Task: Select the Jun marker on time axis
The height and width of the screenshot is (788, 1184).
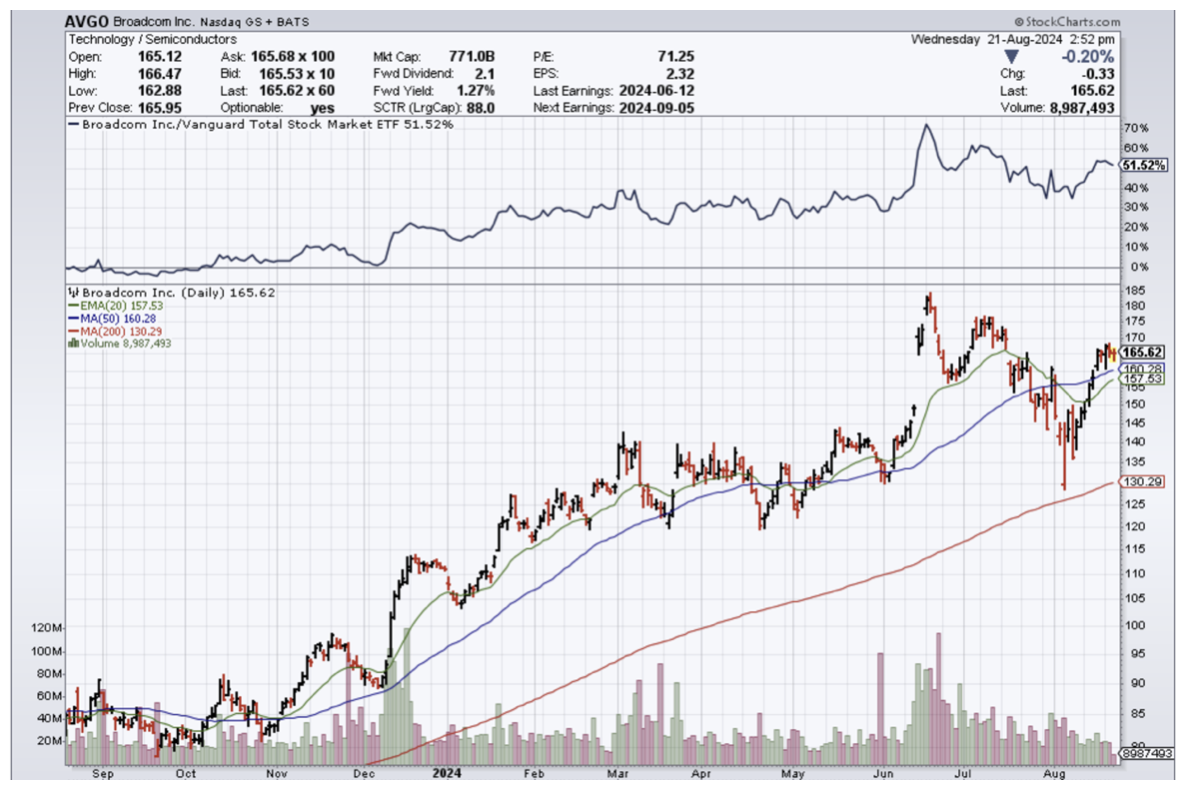Action: click(882, 773)
